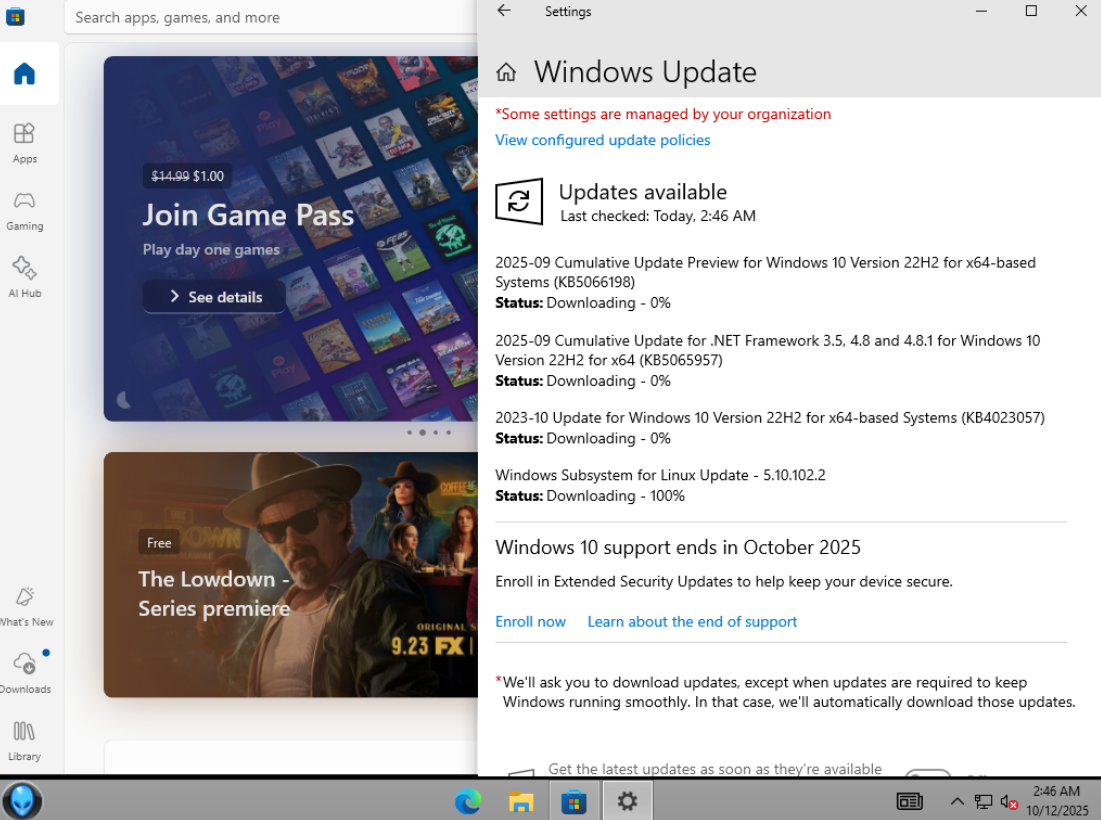Click 'Windows 10 support ends in October 2025'
The height and width of the screenshot is (820, 1101).
click(678, 548)
